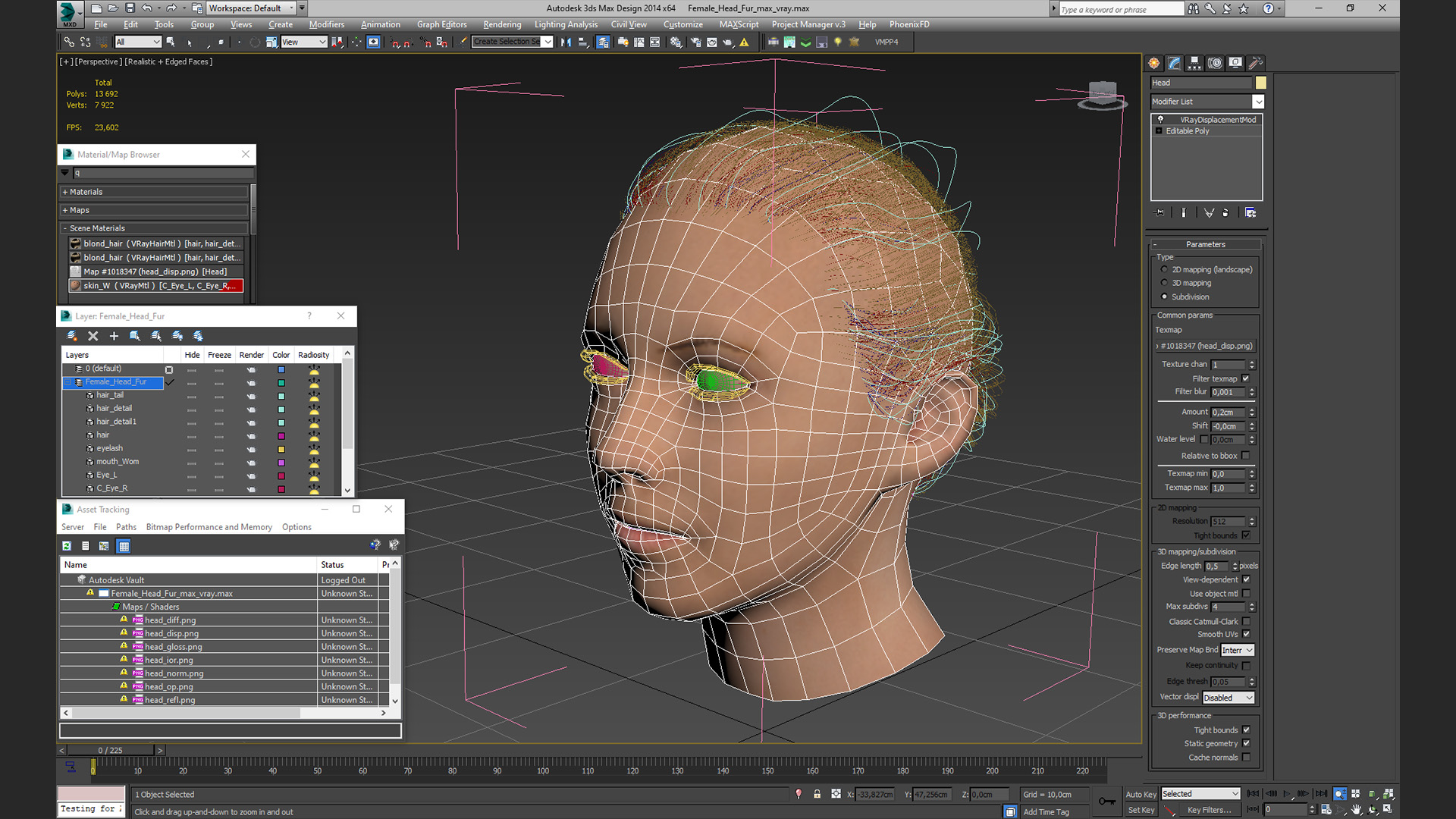The width and height of the screenshot is (1456, 819).
Task: Enable Cache normals checkbox
Action: click(1246, 757)
